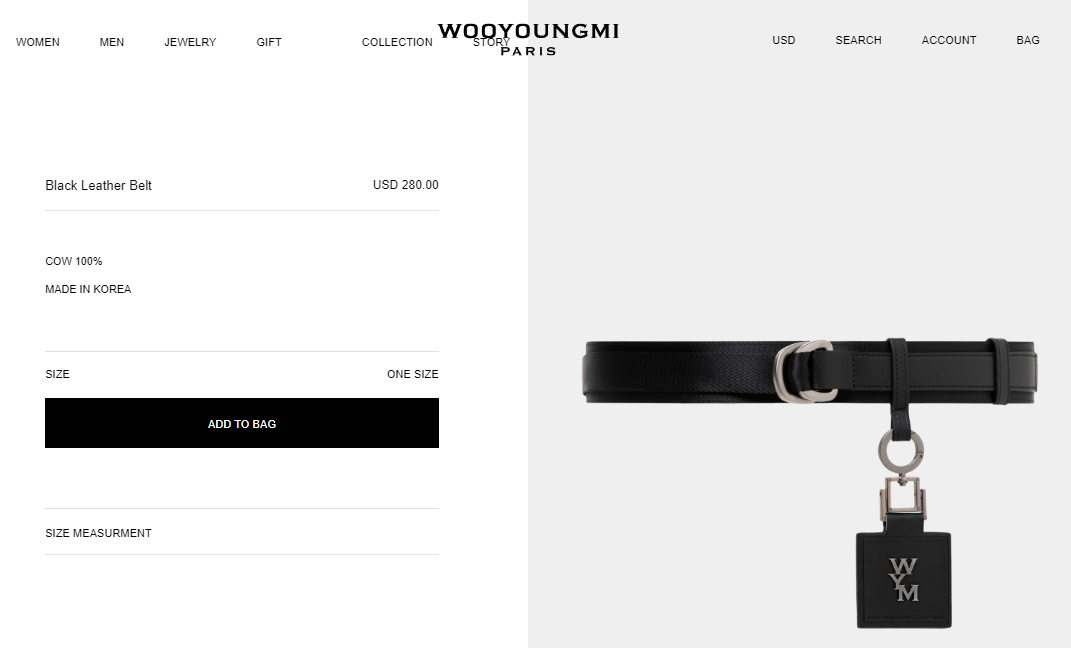Open the shopping BAG
Screen dimensions: 1071x648
click(1028, 40)
